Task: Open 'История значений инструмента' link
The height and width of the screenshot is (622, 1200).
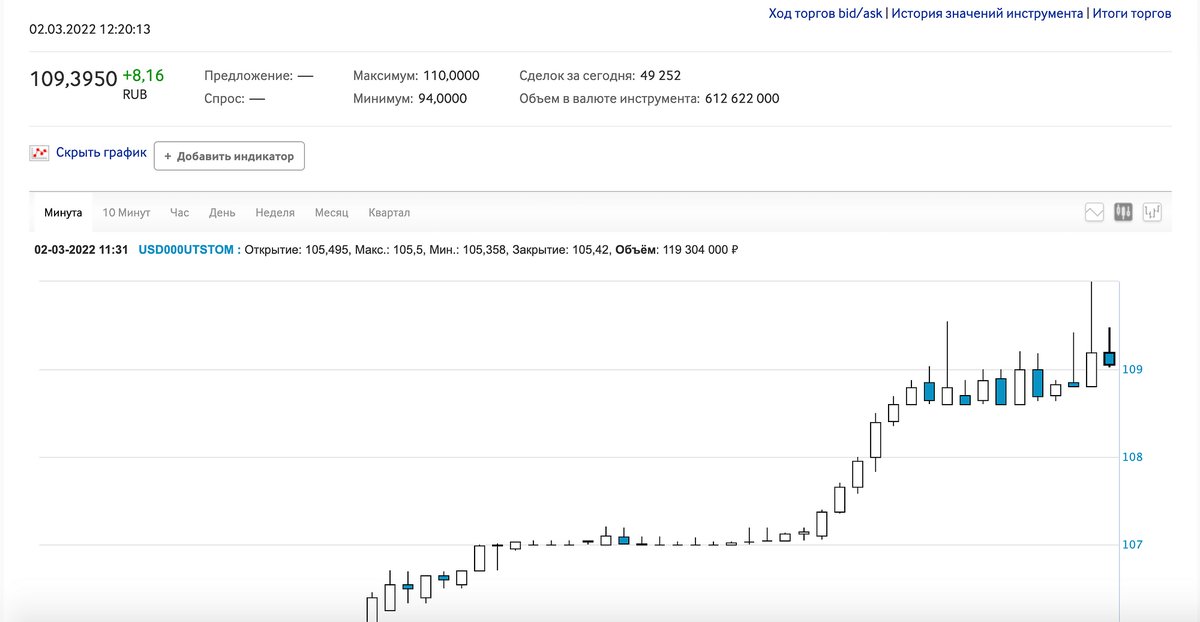Action: pos(987,14)
